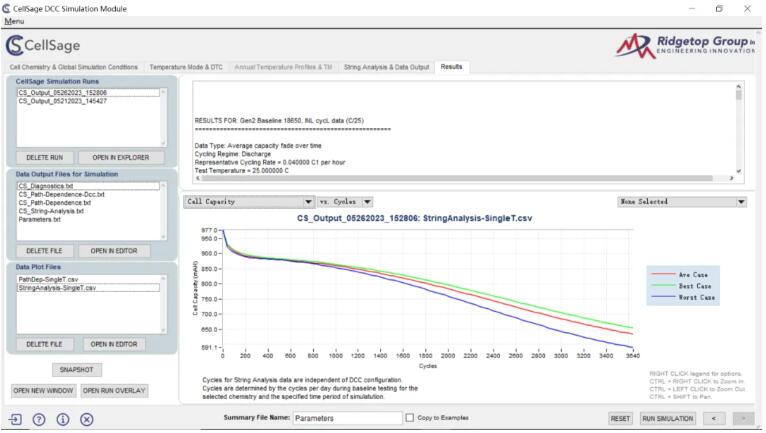Click the circled X cancel icon
The height and width of the screenshot is (433, 766).
(x=86, y=419)
